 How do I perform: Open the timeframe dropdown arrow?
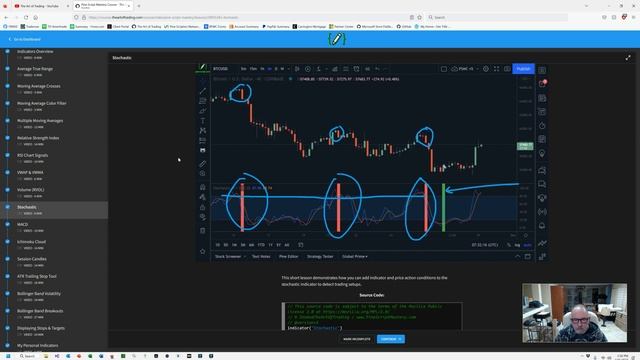[x=289, y=69]
